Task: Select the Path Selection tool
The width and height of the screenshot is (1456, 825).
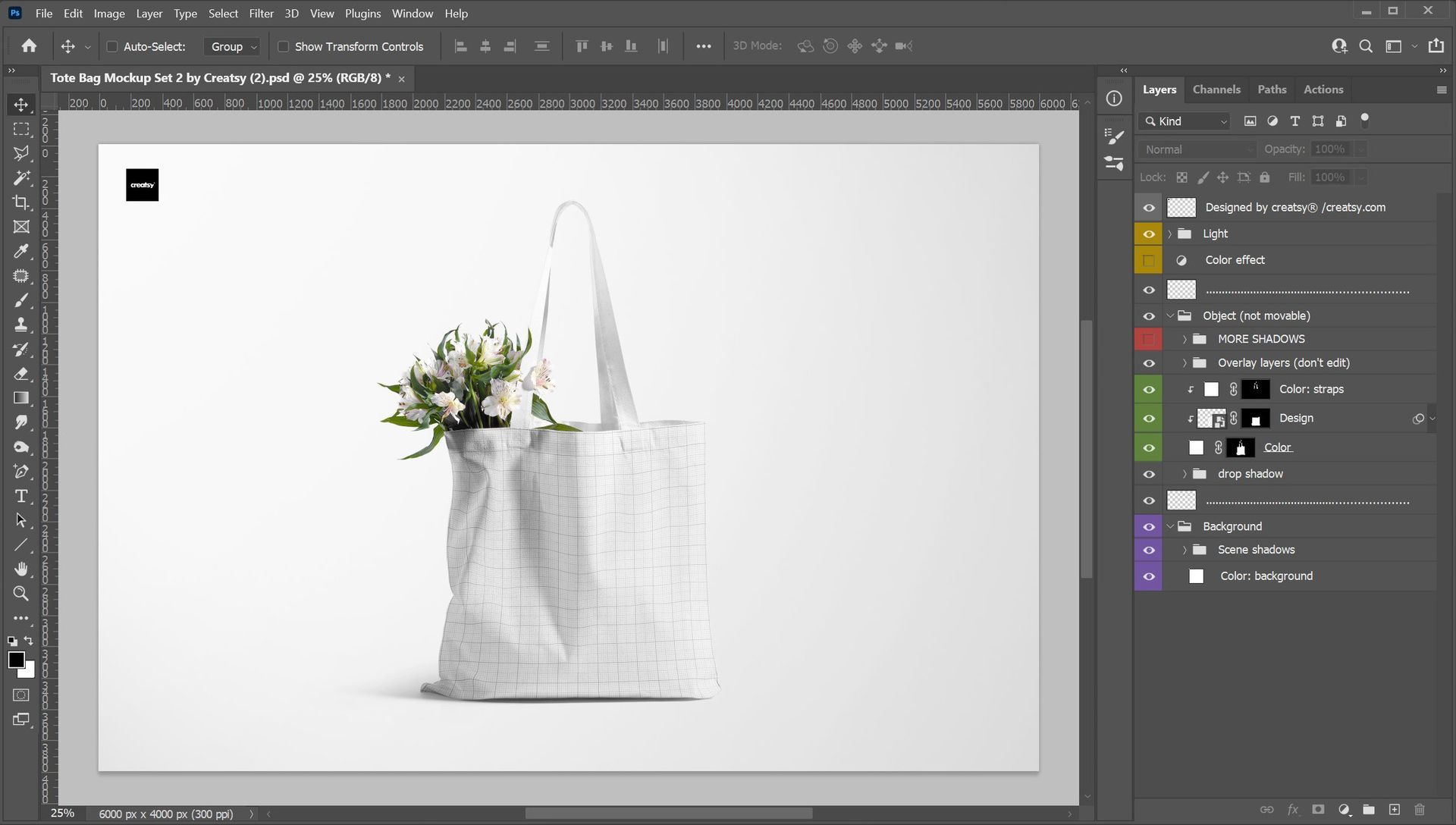Action: coord(21,520)
